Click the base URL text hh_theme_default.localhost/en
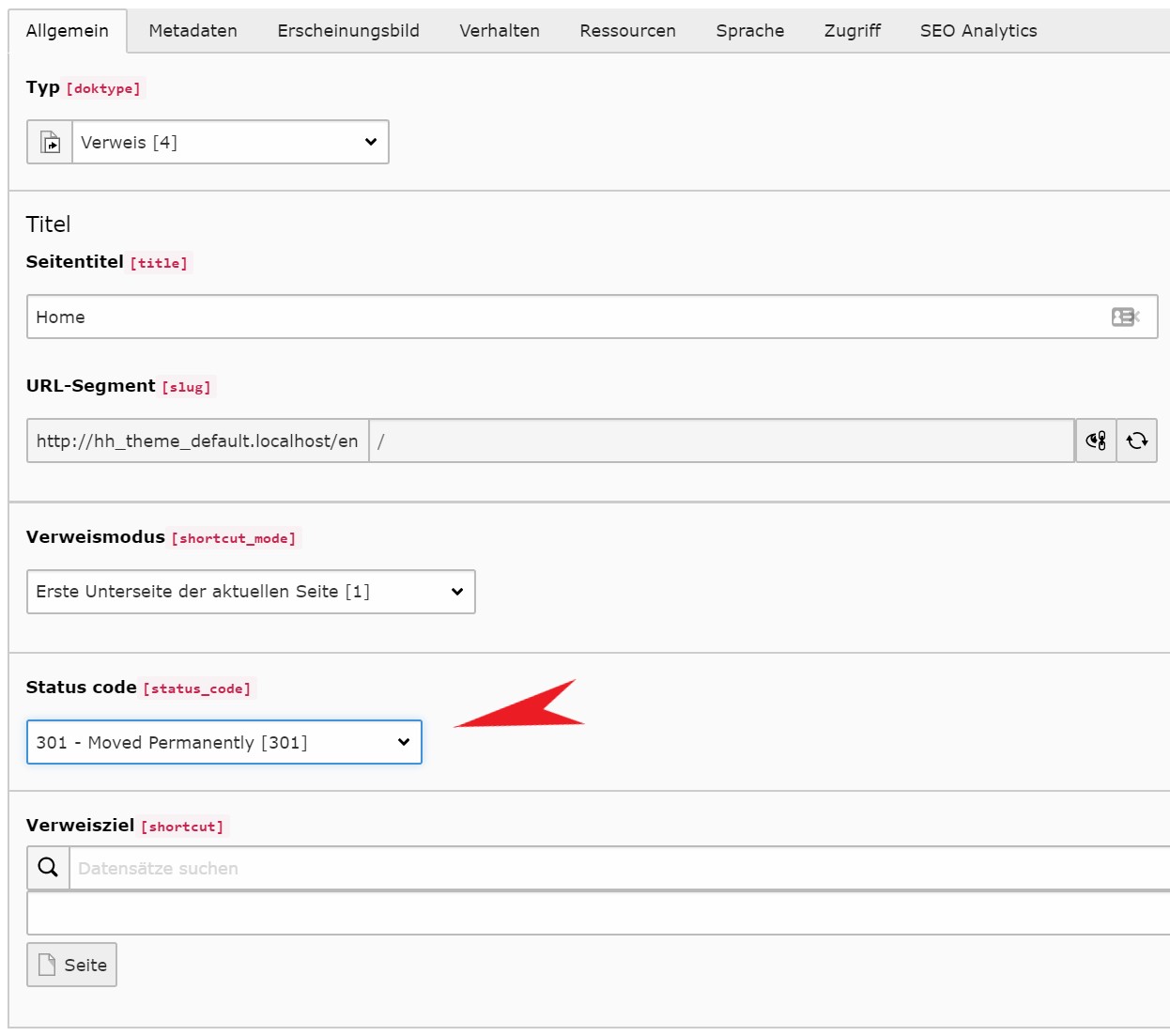 point(197,441)
